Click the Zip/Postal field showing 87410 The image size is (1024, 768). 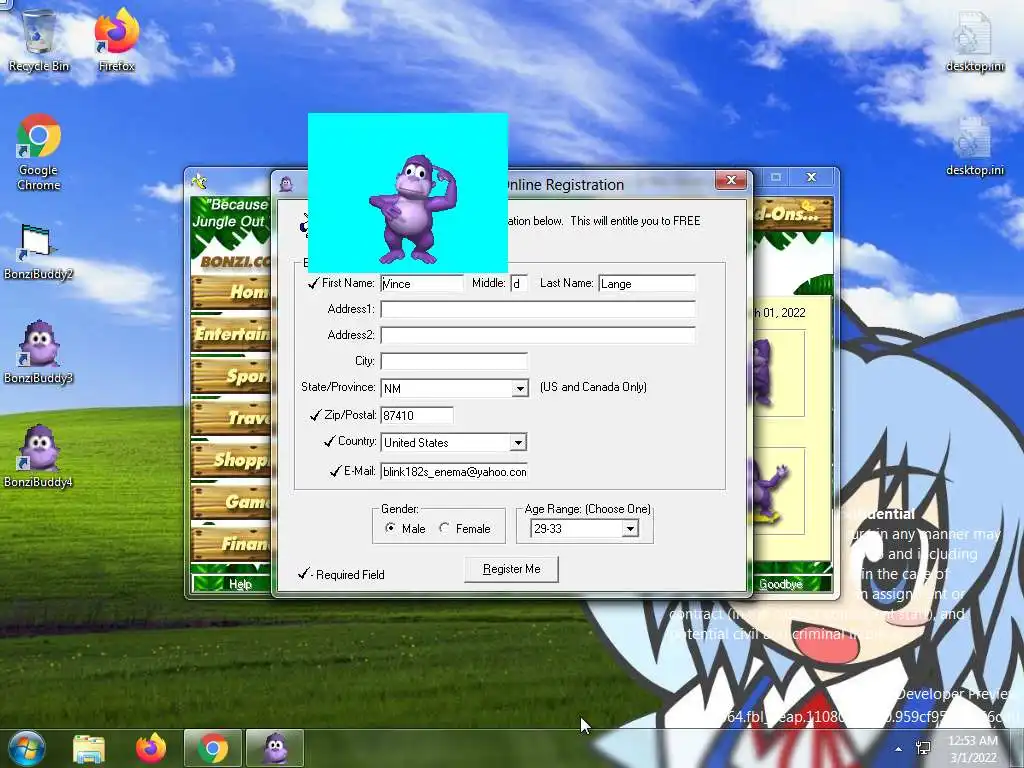pyautogui.click(x=417, y=415)
